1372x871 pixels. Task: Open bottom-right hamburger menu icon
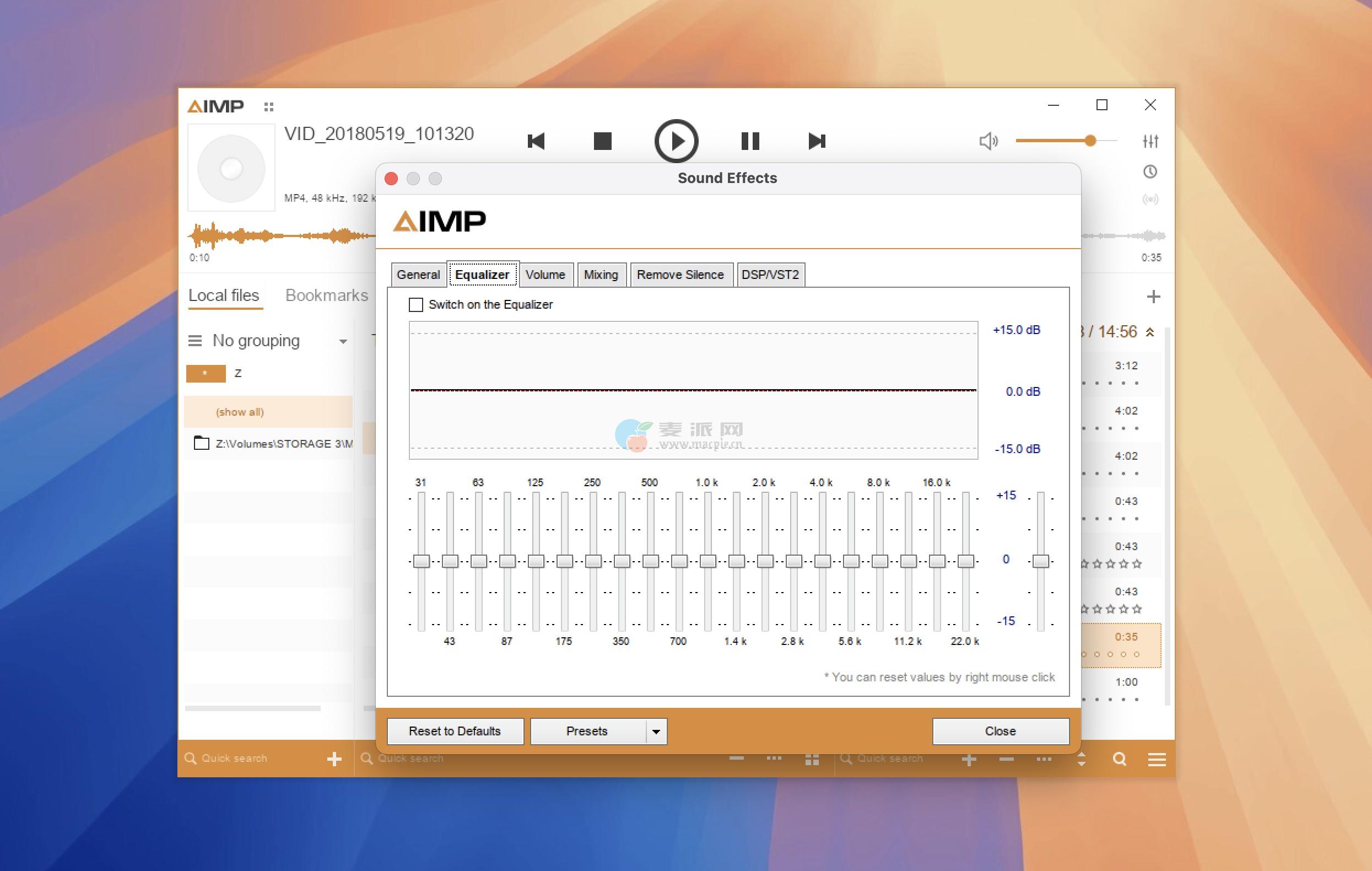click(x=1157, y=759)
